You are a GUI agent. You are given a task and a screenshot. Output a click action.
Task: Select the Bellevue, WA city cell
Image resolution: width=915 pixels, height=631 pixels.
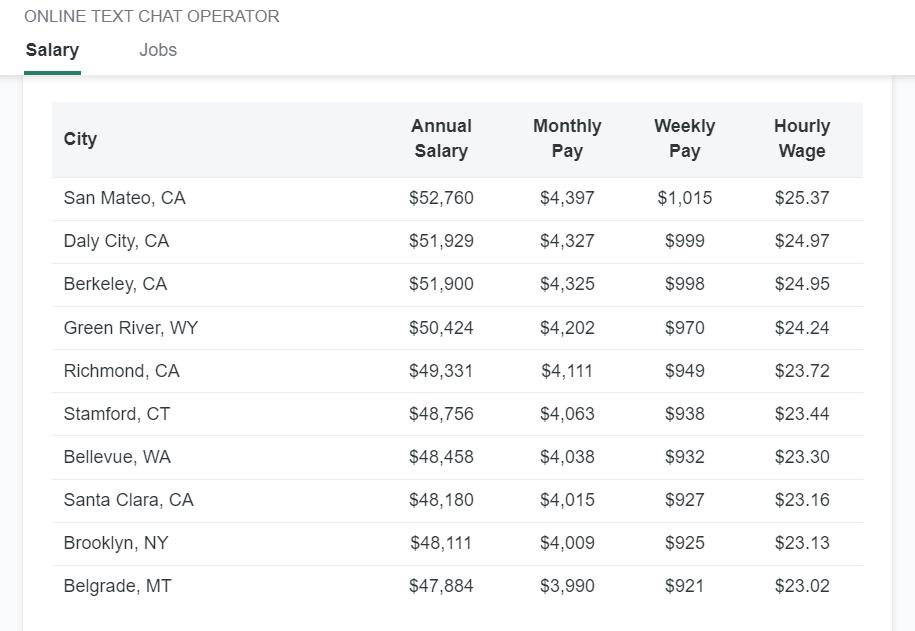[117, 457]
